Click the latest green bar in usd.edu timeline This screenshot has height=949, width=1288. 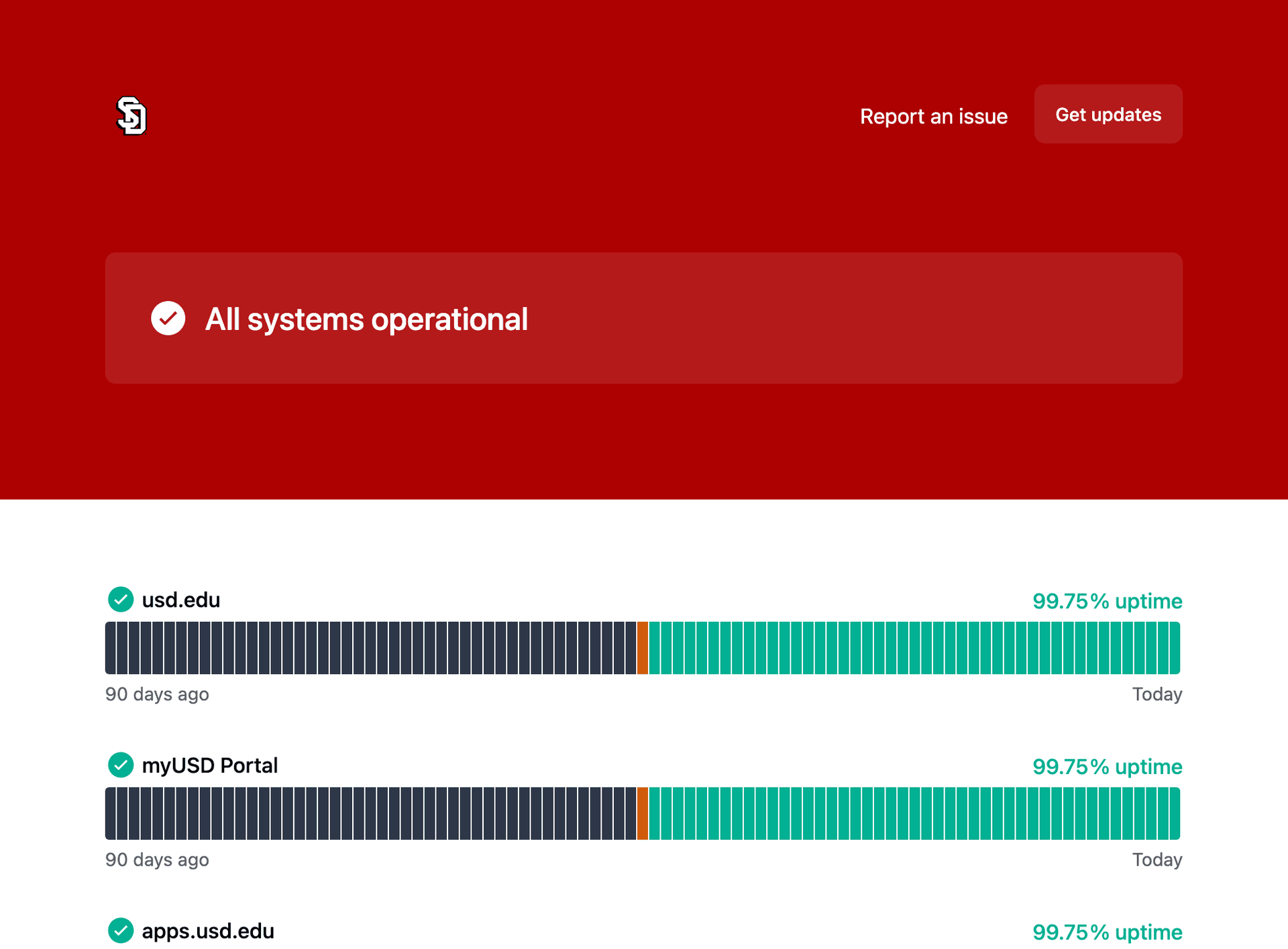click(x=1175, y=648)
